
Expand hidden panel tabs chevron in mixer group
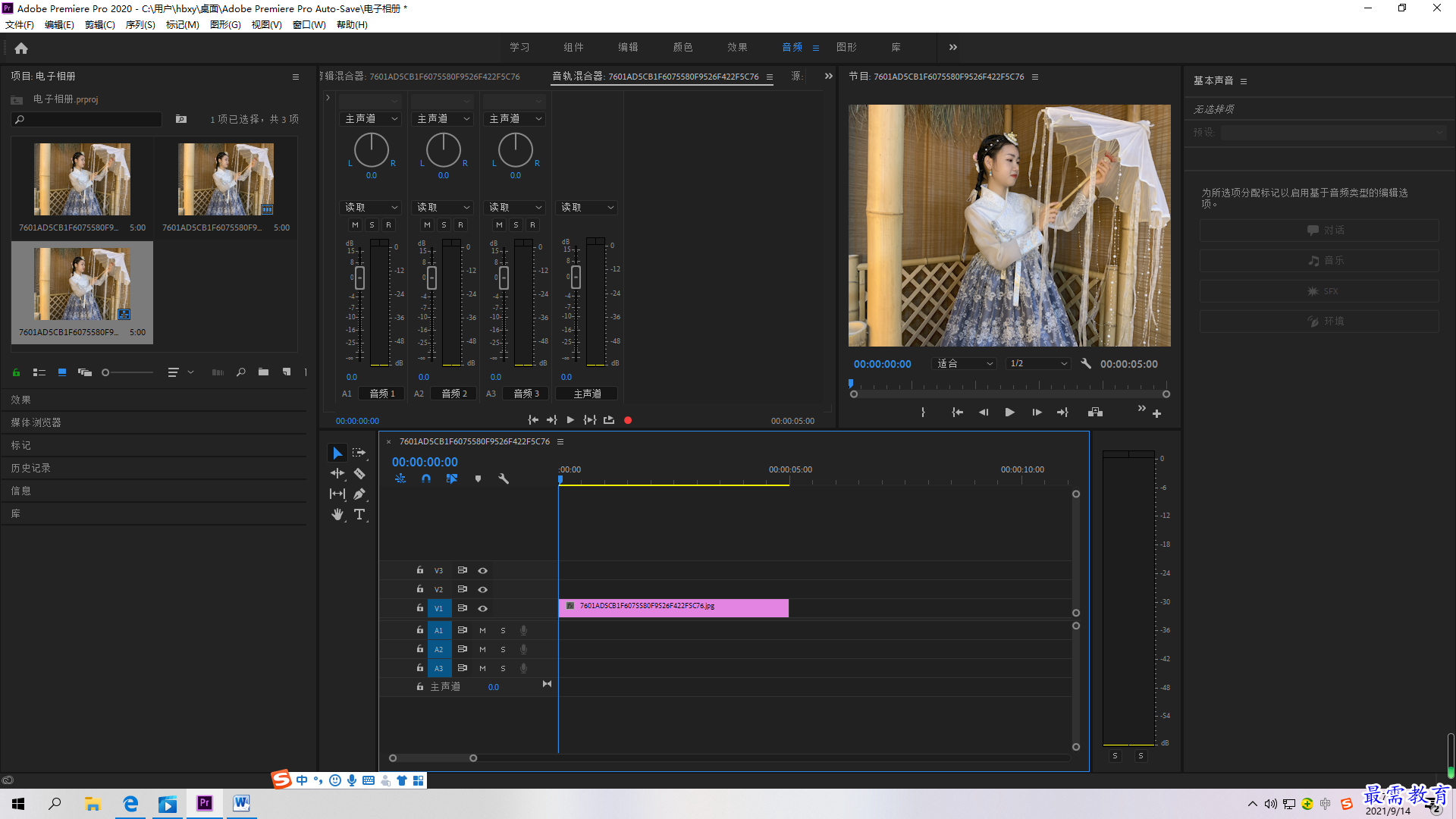(x=829, y=76)
